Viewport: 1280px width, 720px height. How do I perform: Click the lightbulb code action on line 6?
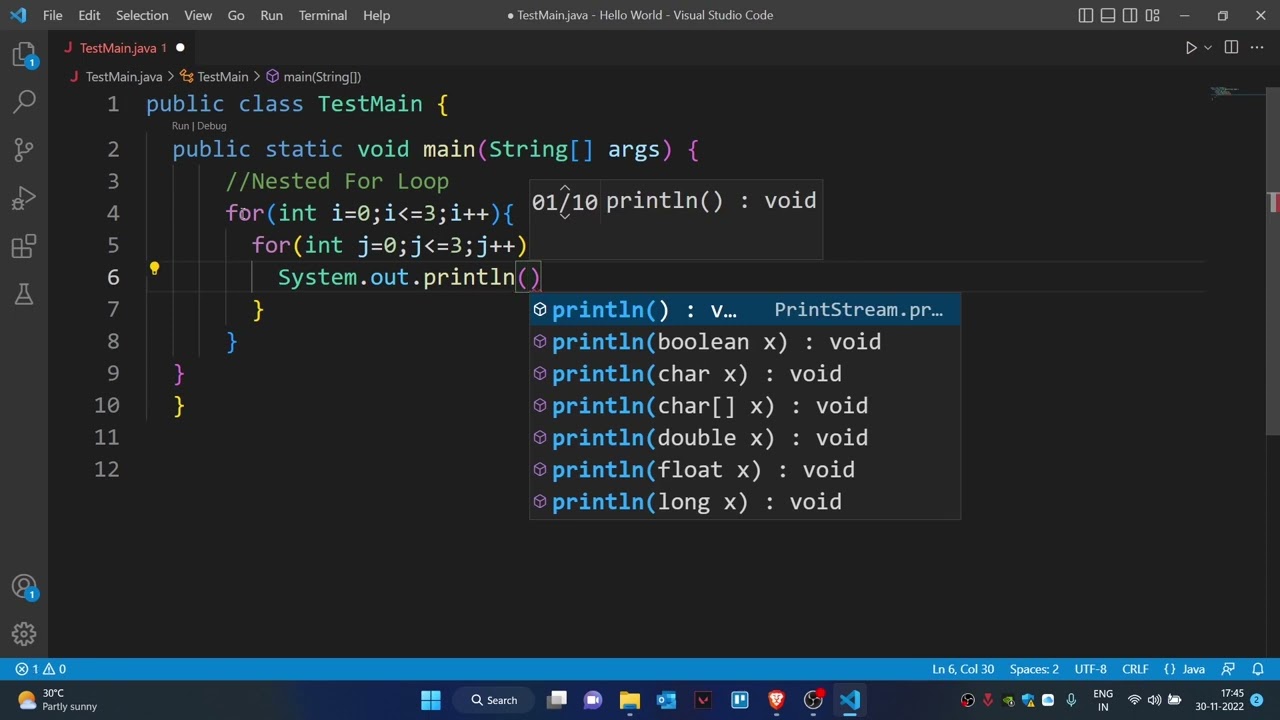tap(154, 268)
